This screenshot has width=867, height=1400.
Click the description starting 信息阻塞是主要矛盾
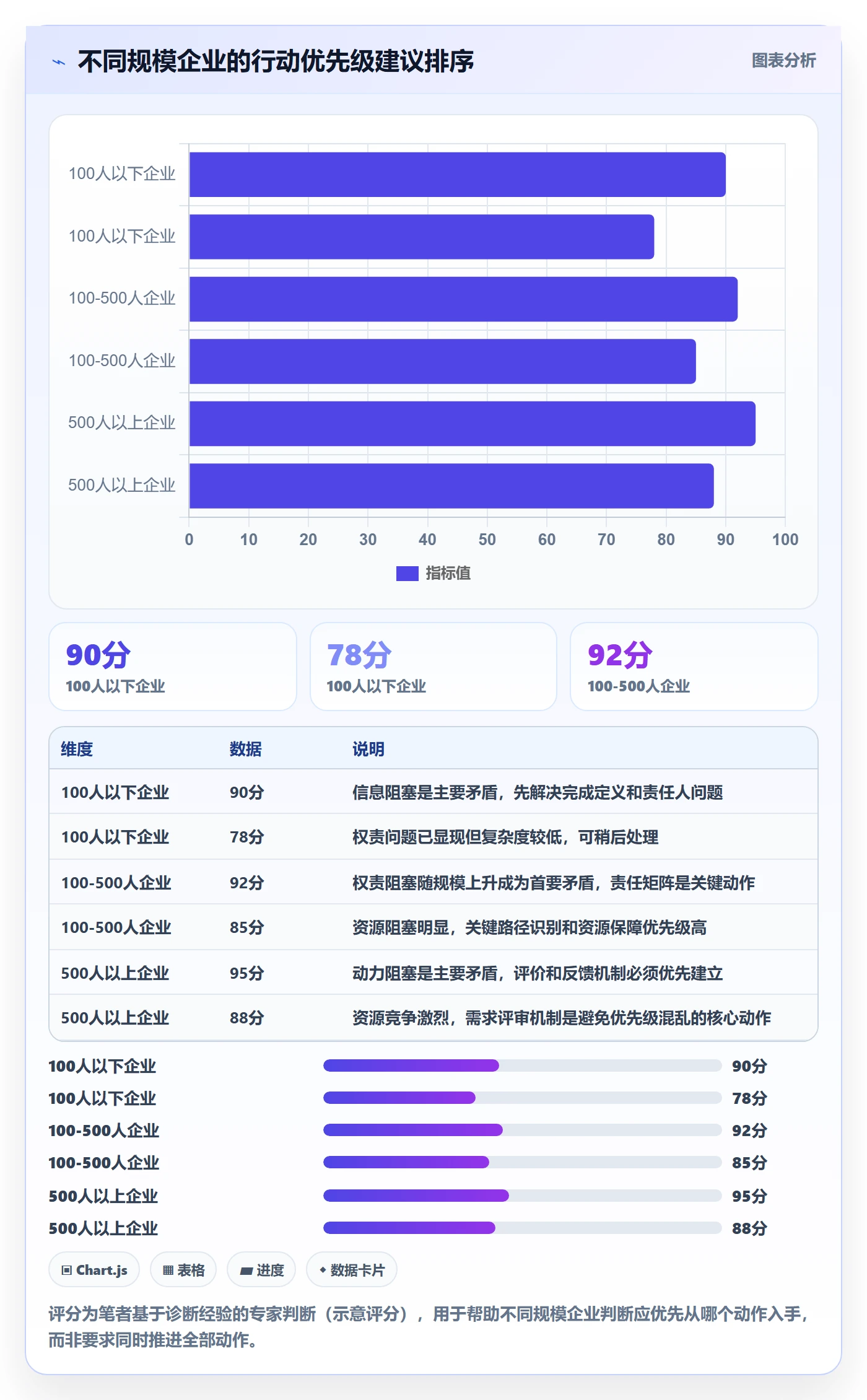click(538, 792)
